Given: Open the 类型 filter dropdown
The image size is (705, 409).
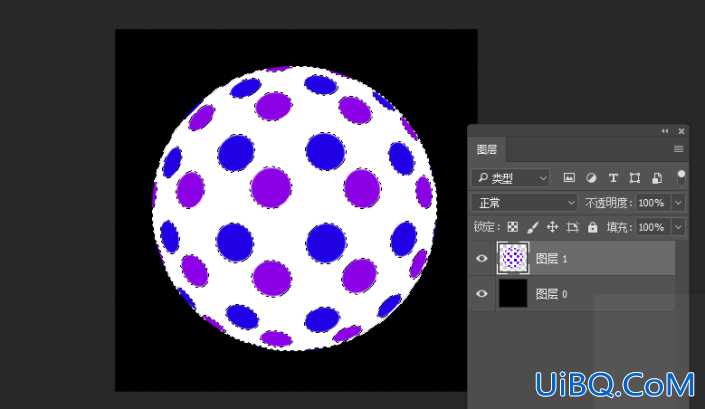Looking at the screenshot, I should [510, 178].
